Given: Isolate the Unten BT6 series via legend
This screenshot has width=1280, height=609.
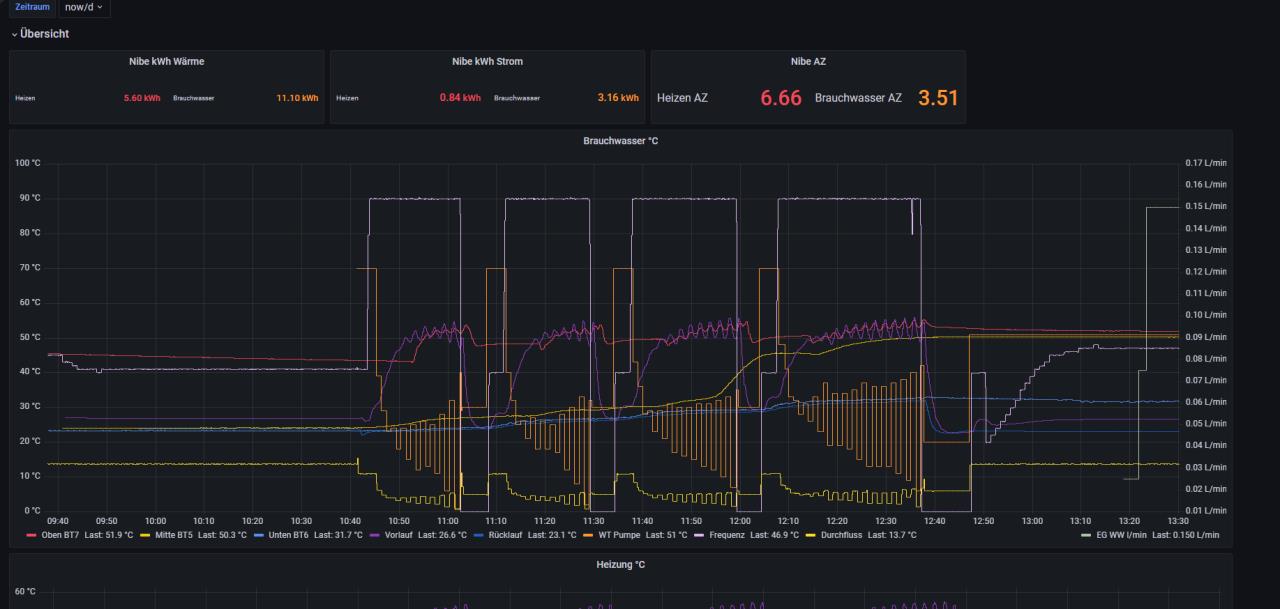Looking at the screenshot, I should click(x=283, y=535).
